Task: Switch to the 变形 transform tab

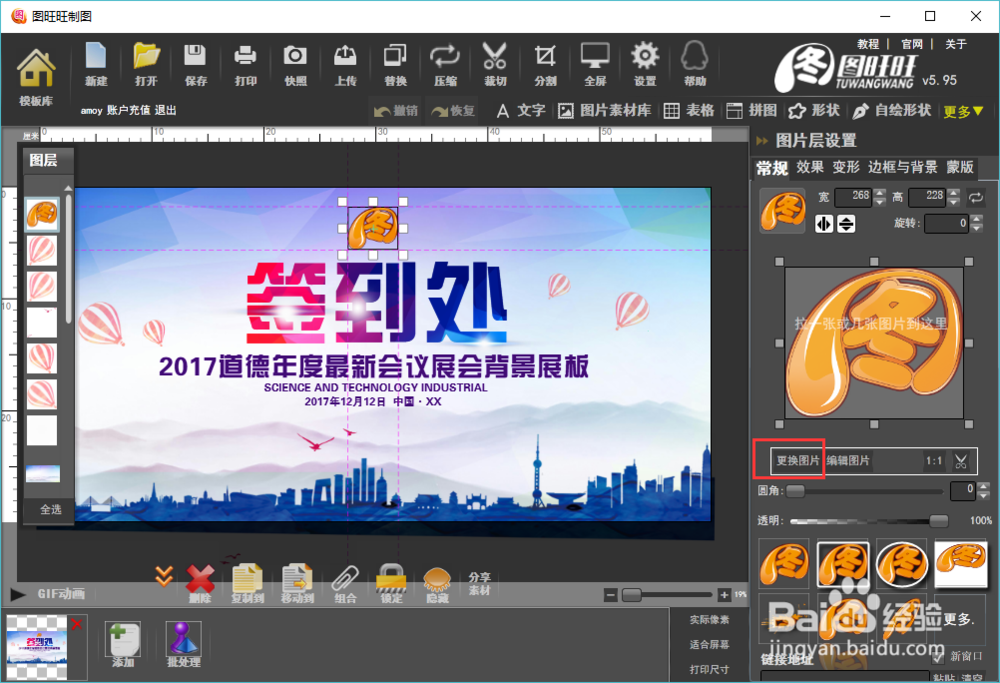Action: click(846, 167)
